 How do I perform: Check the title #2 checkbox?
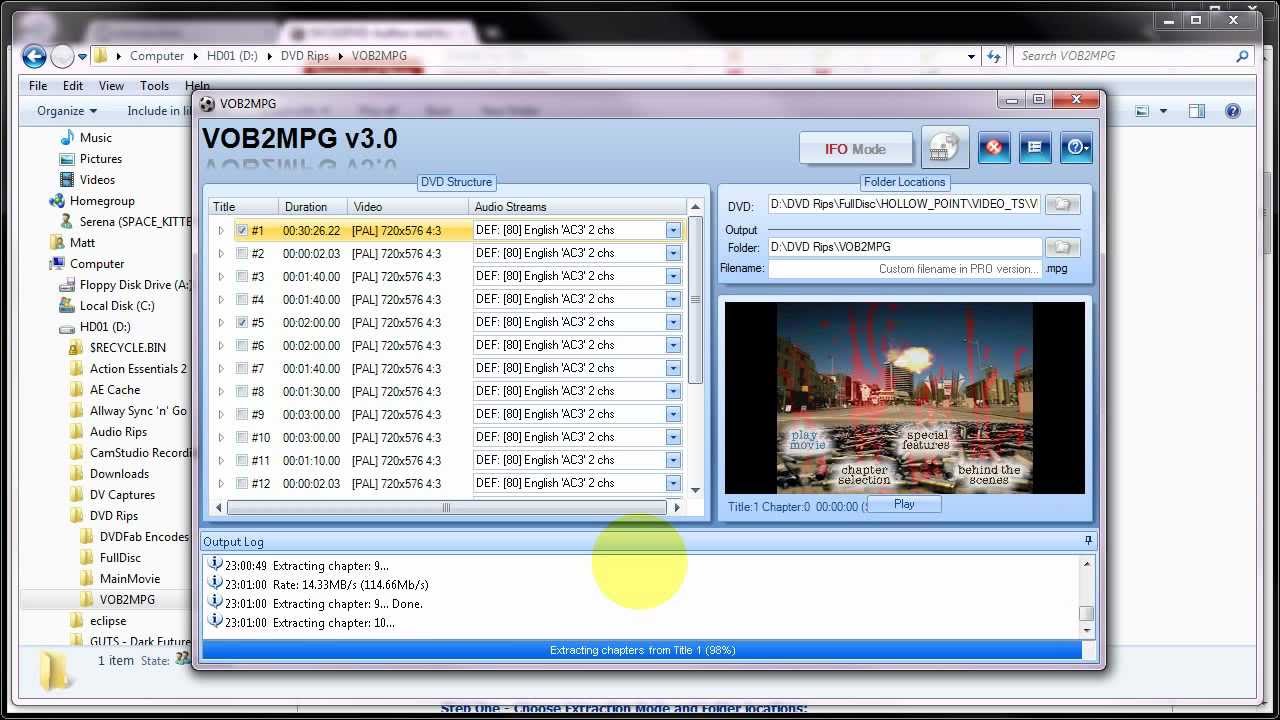click(242, 253)
